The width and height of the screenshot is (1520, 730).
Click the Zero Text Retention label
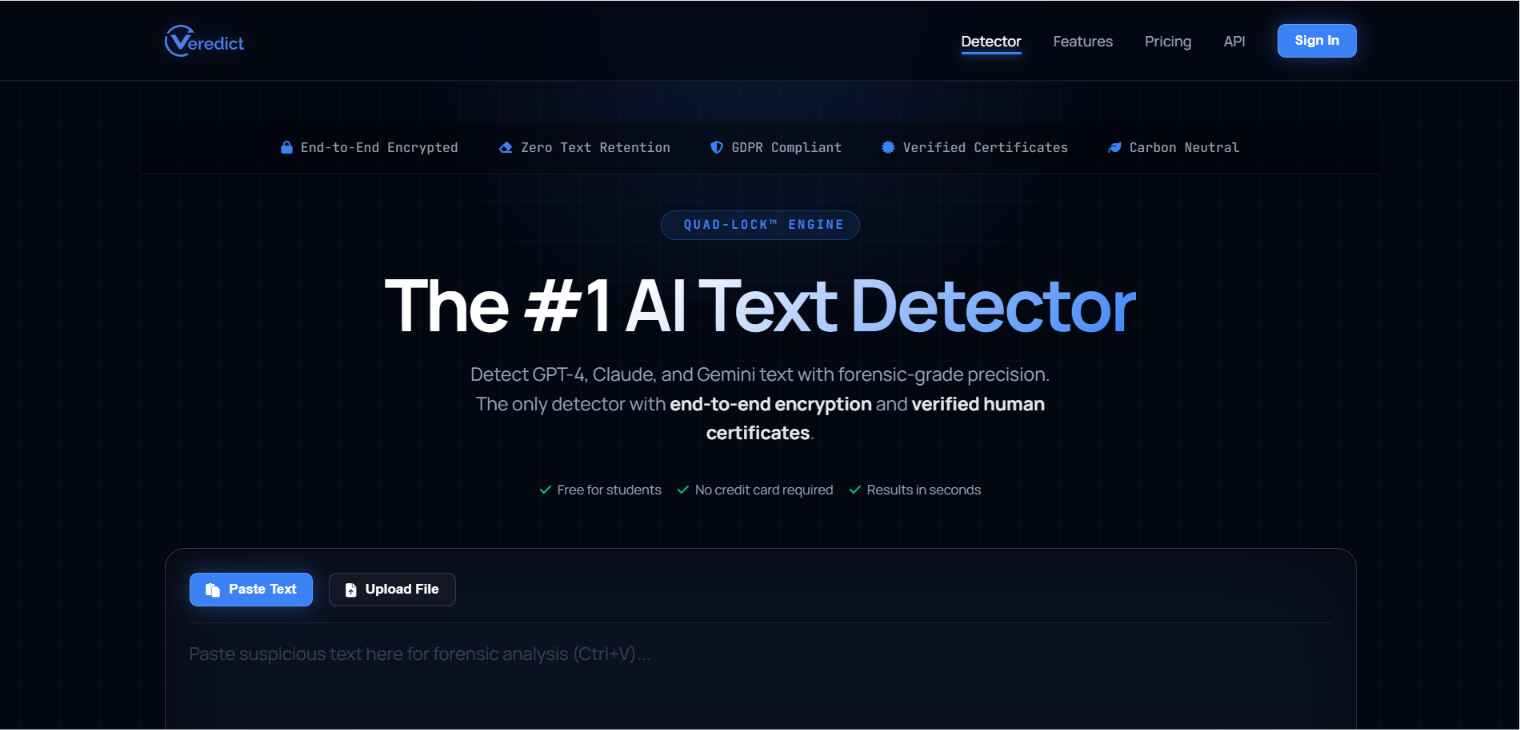(596, 147)
